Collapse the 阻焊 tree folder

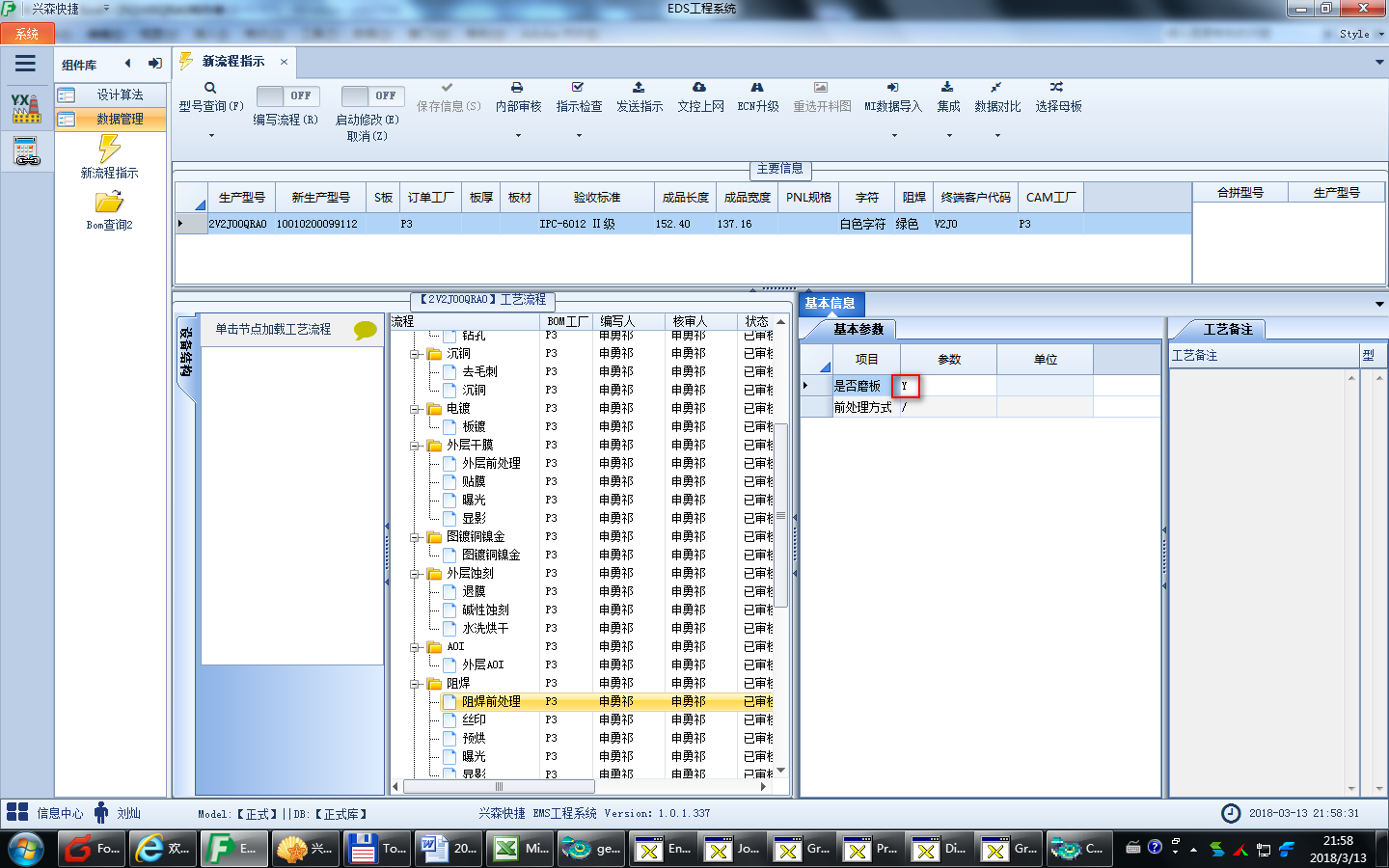(415, 684)
